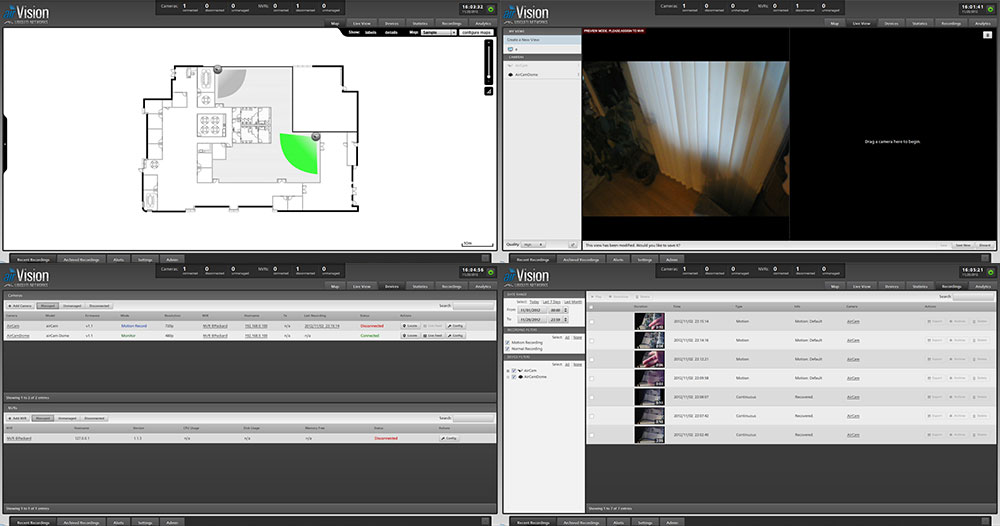Uncheck the AirCamDome device filter checkbox

513,378
